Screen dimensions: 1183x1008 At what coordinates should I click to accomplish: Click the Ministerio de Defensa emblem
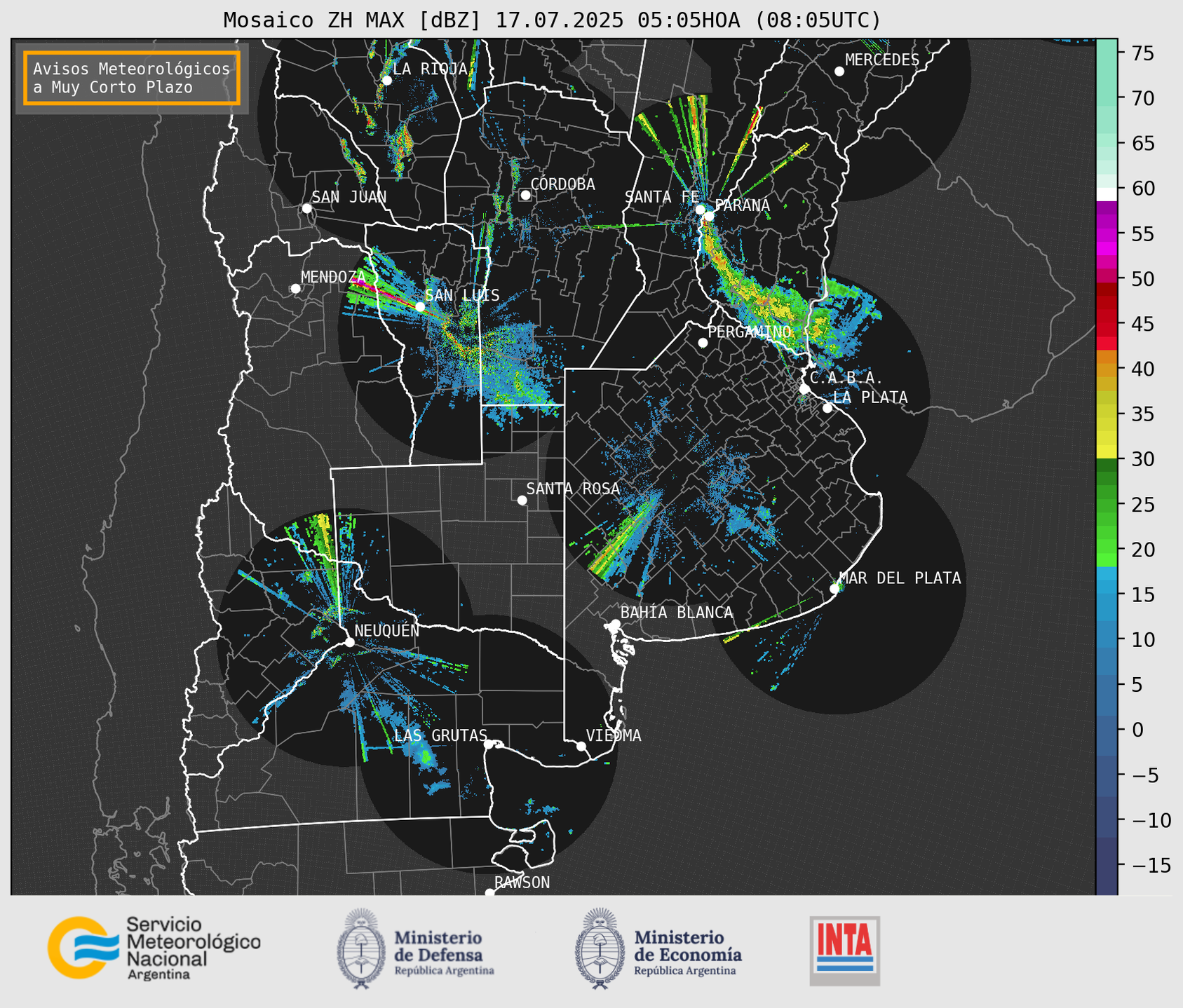point(361,948)
